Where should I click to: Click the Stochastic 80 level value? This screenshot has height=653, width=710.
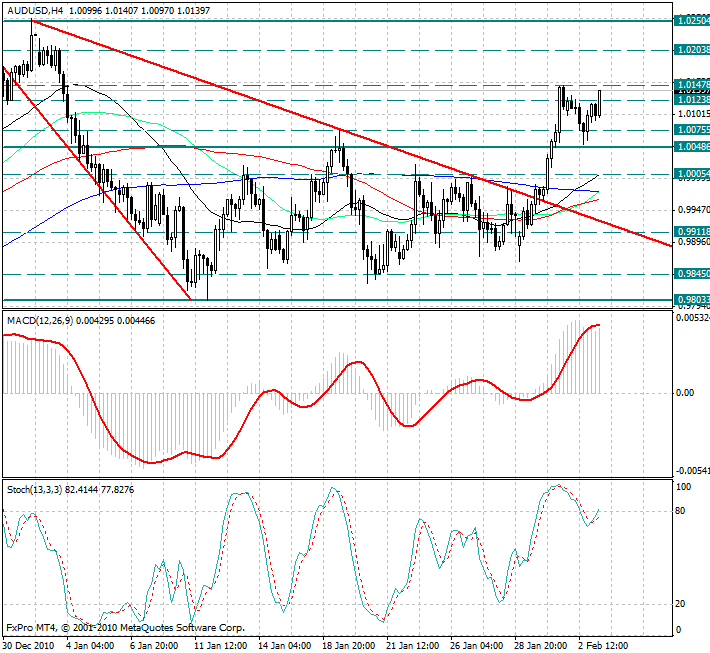[x=680, y=511]
